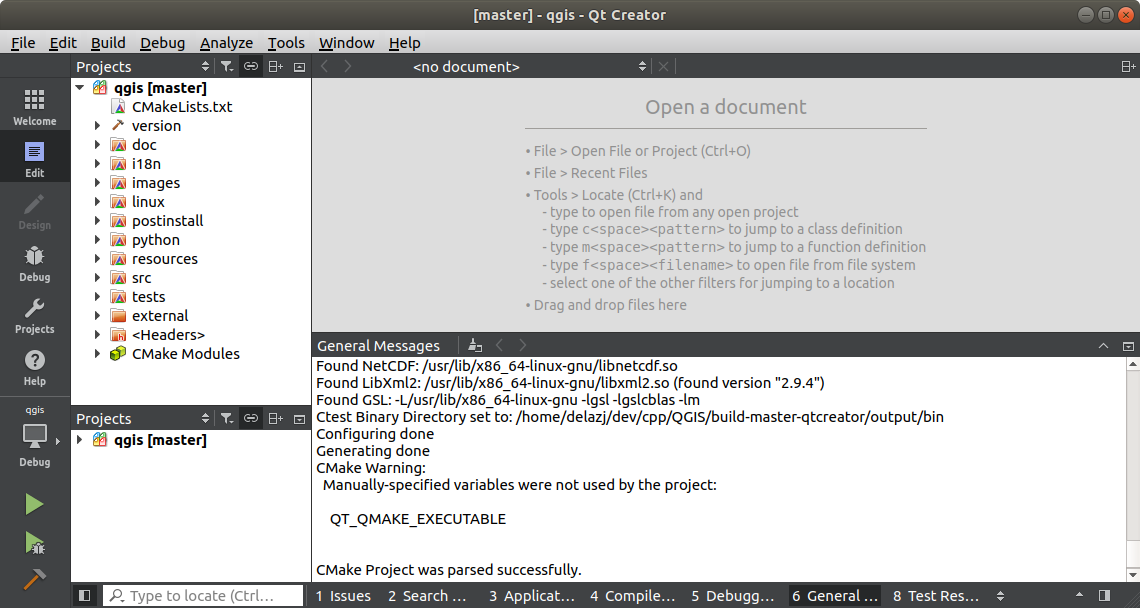The height and width of the screenshot is (608, 1140).
Task: Expand the src folder in the project tree
Action: point(96,277)
